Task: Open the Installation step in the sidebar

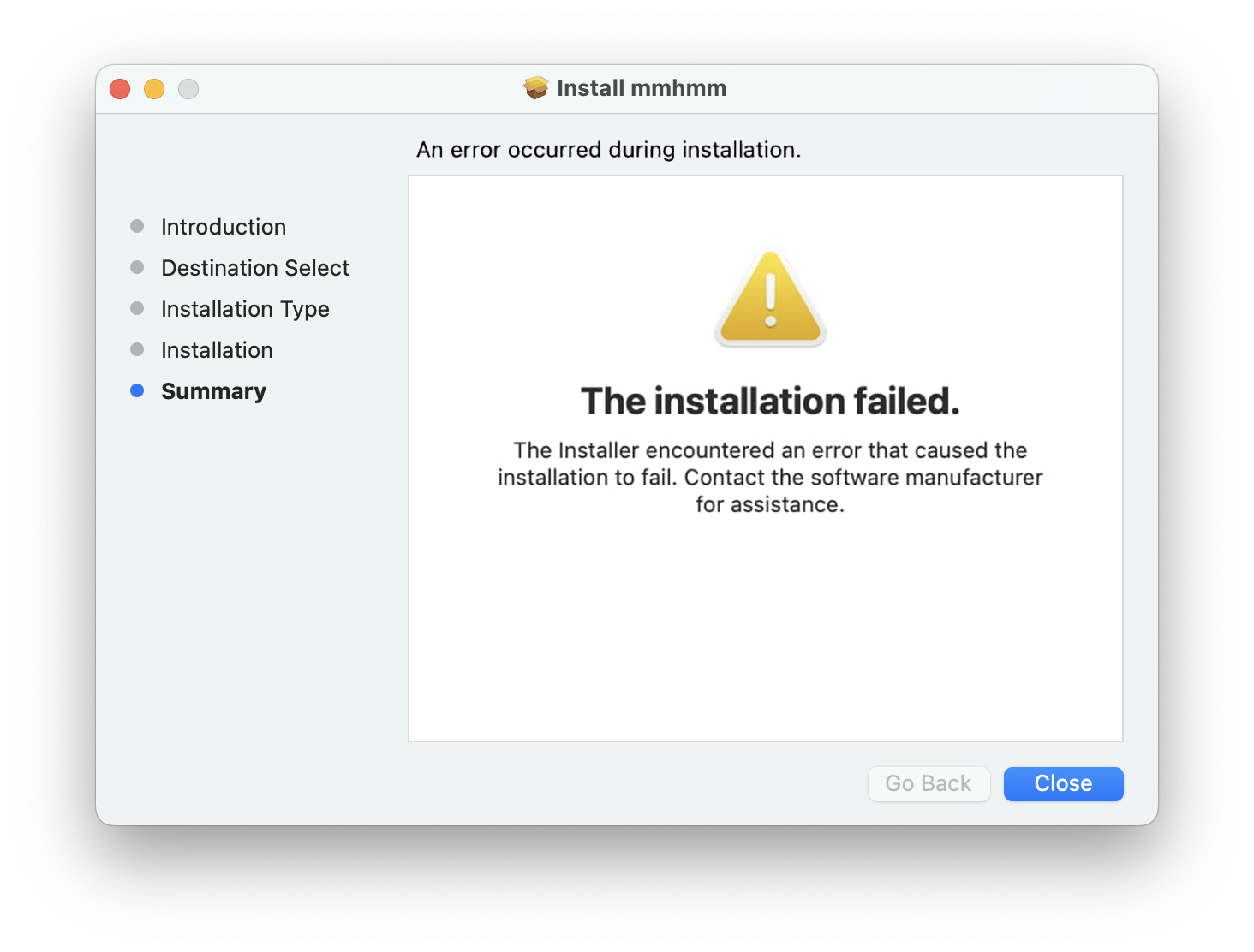Action: click(x=217, y=349)
